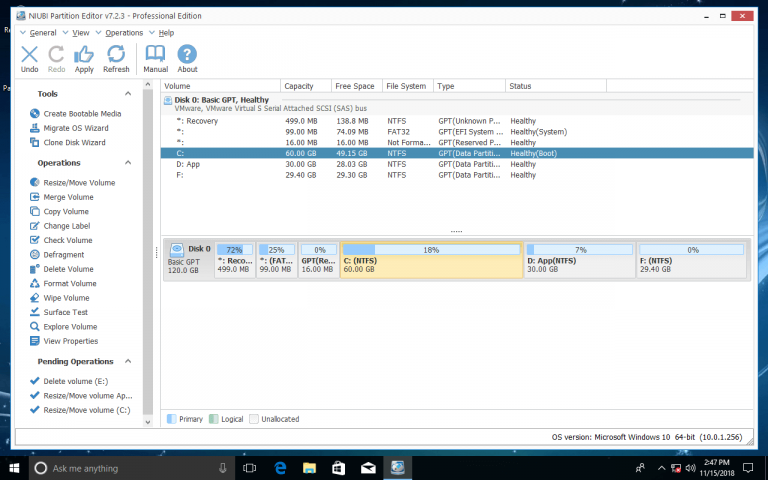Sort by Volume column header

coord(220,86)
